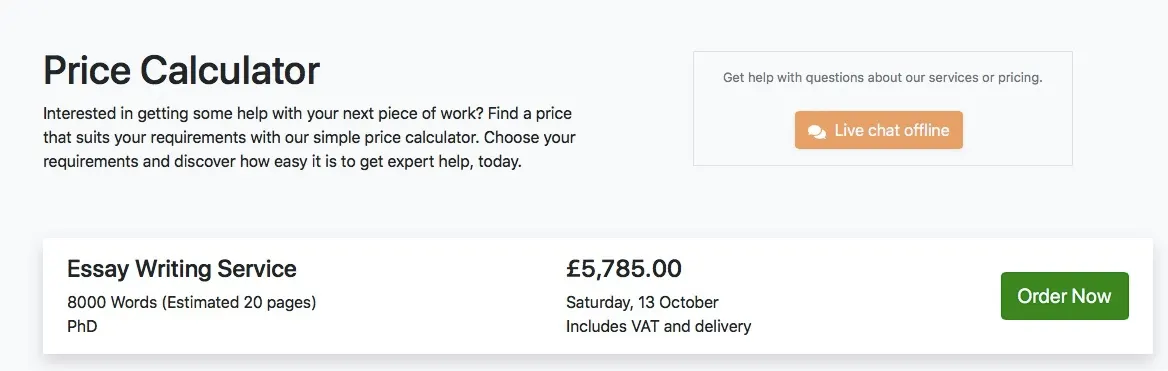Click the word 'offline' on the chat button

coord(922,130)
